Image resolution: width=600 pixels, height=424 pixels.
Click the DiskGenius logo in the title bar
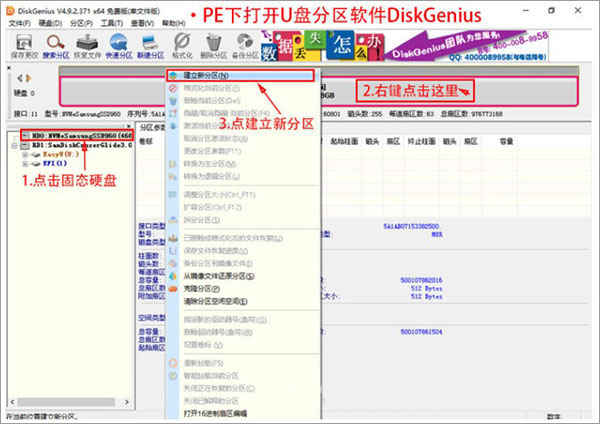pyautogui.click(x=10, y=11)
